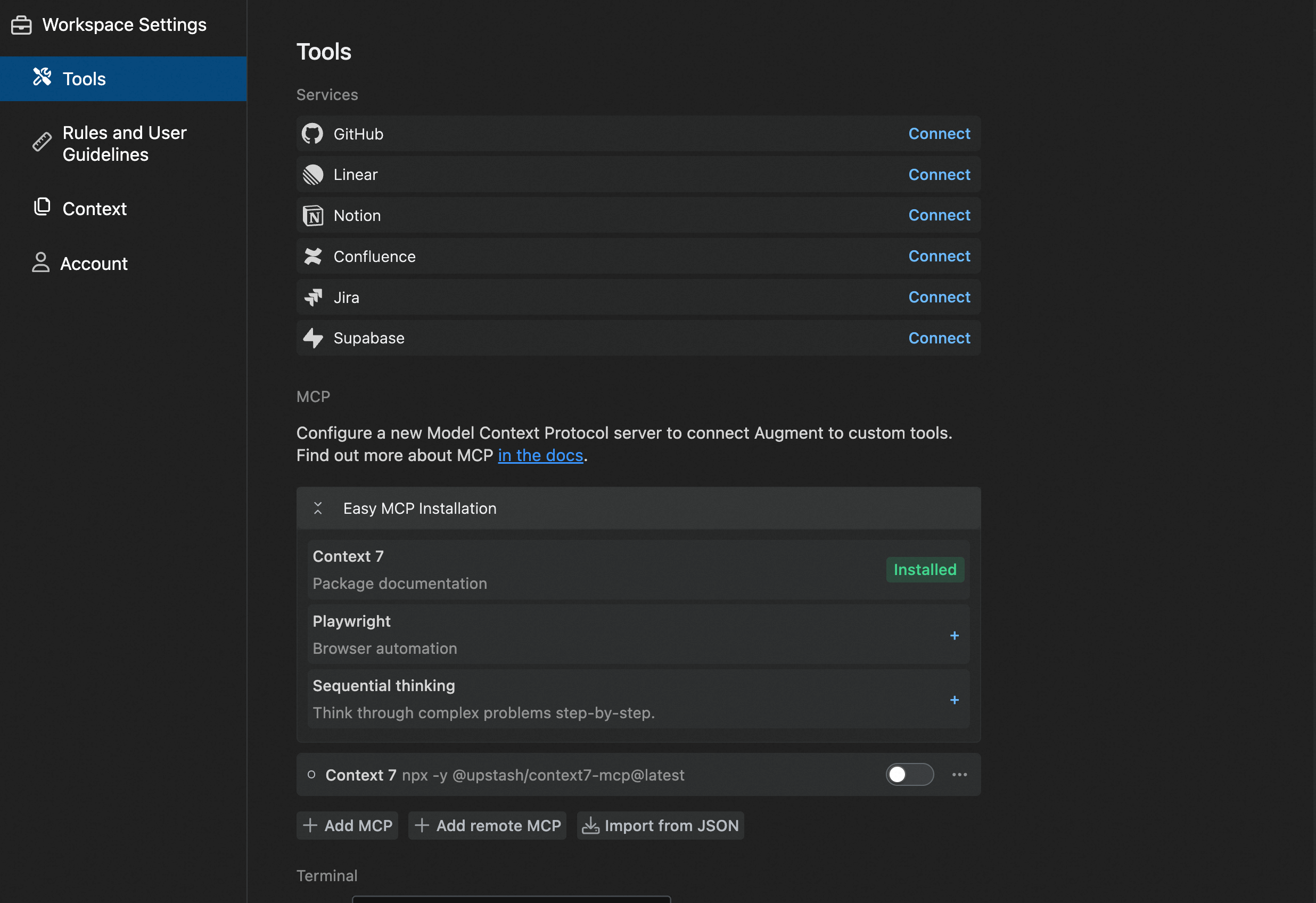
Task: Click the Supabase lightning icon
Action: click(312, 338)
